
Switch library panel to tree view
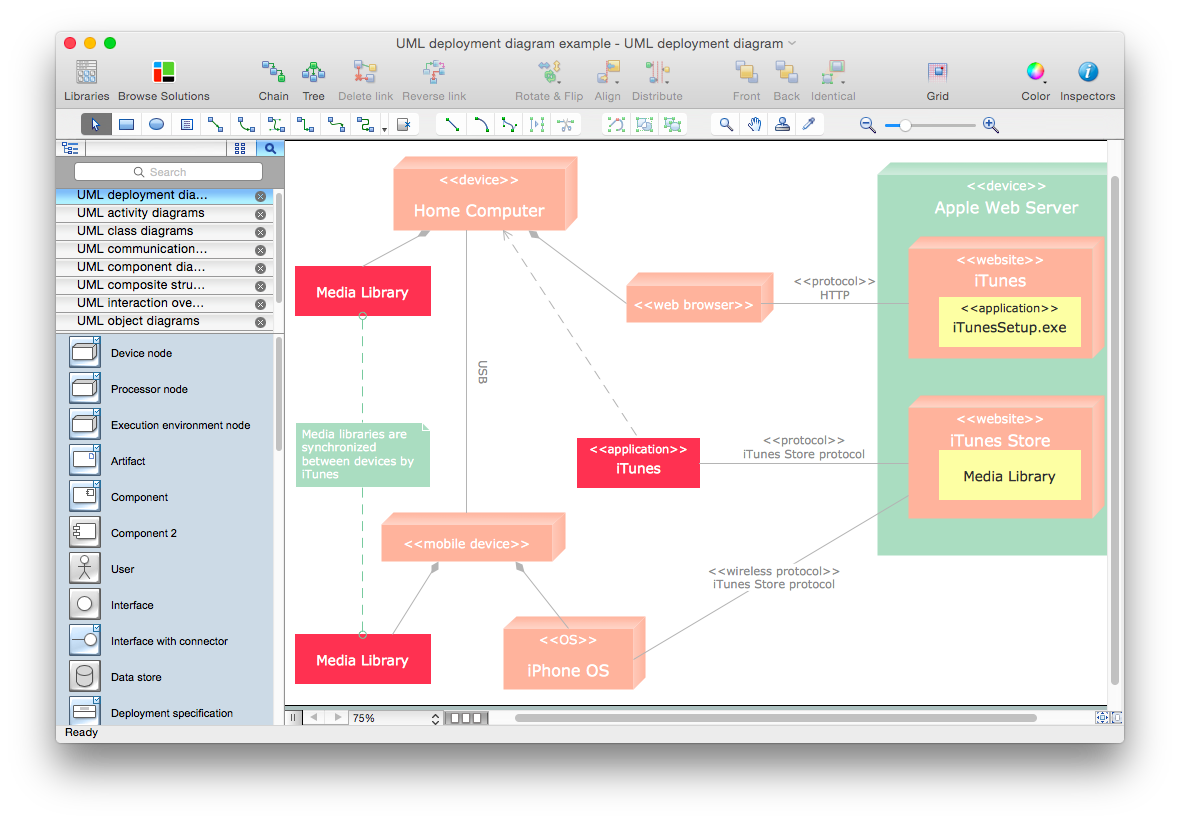(x=71, y=149)
